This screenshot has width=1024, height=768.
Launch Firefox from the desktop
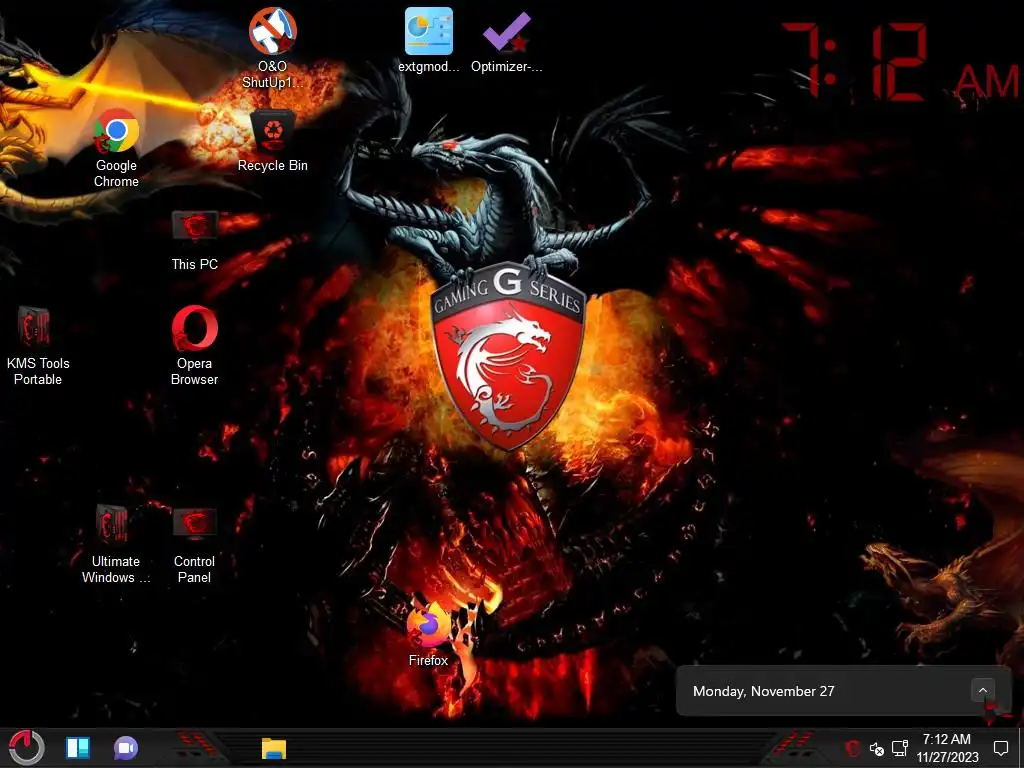[428, 635]
